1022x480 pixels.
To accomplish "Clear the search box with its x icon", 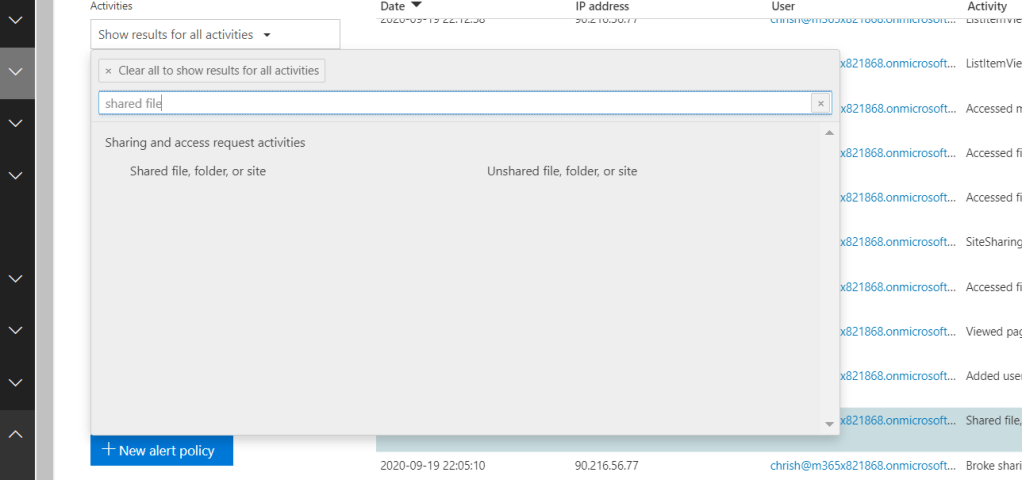I will [820, 103].
